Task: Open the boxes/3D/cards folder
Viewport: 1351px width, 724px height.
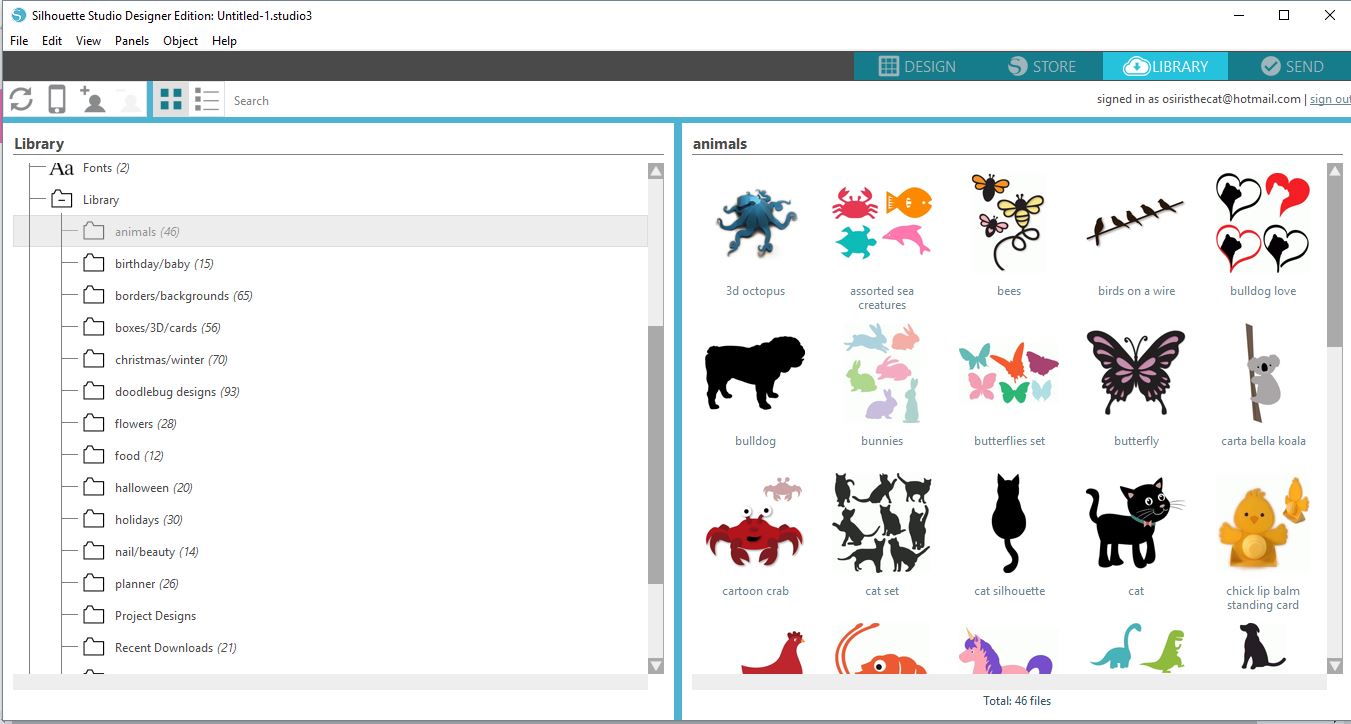Action: coord(167,328)
